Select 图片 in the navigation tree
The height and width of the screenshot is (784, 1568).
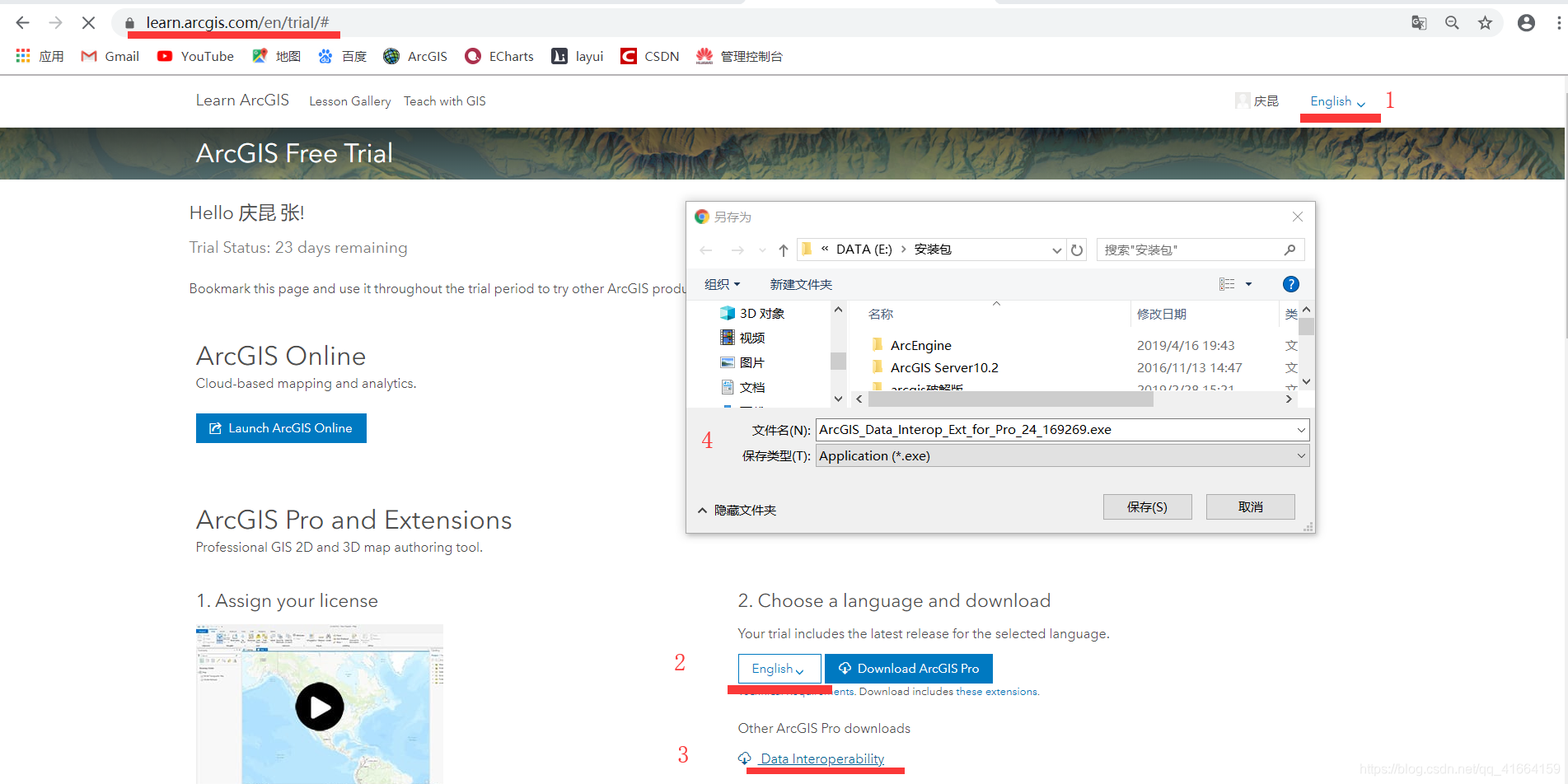click(x=742, y=362)
